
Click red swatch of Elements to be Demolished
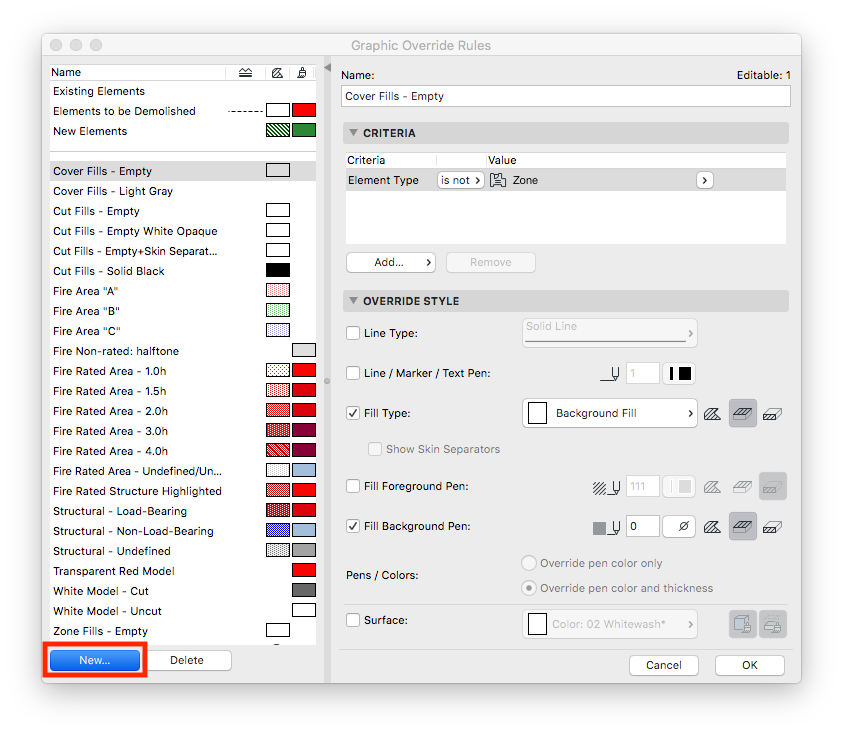(x=304, y=110)
